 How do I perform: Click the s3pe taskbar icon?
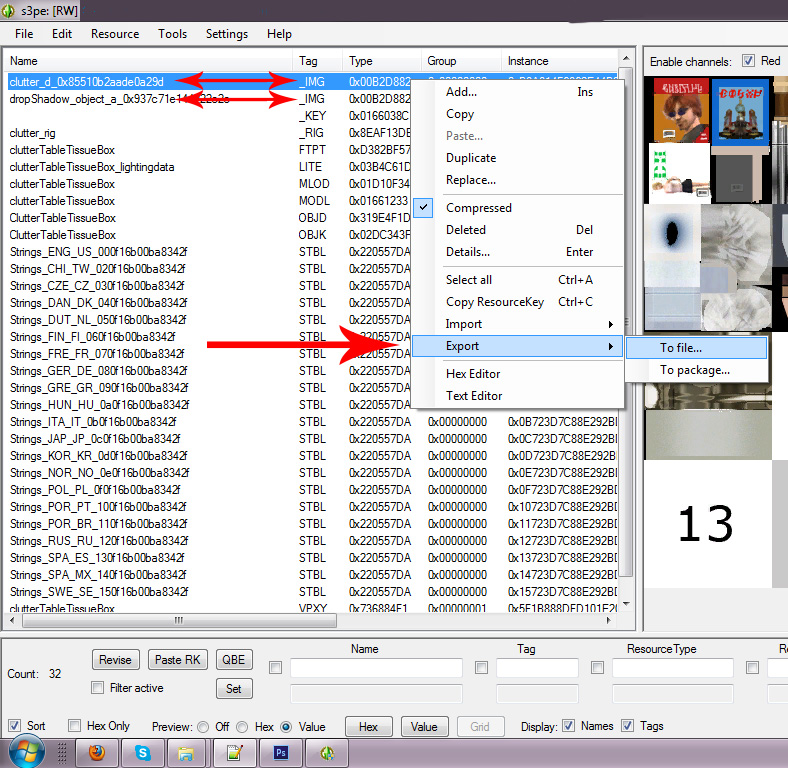[x=327, y=753]
